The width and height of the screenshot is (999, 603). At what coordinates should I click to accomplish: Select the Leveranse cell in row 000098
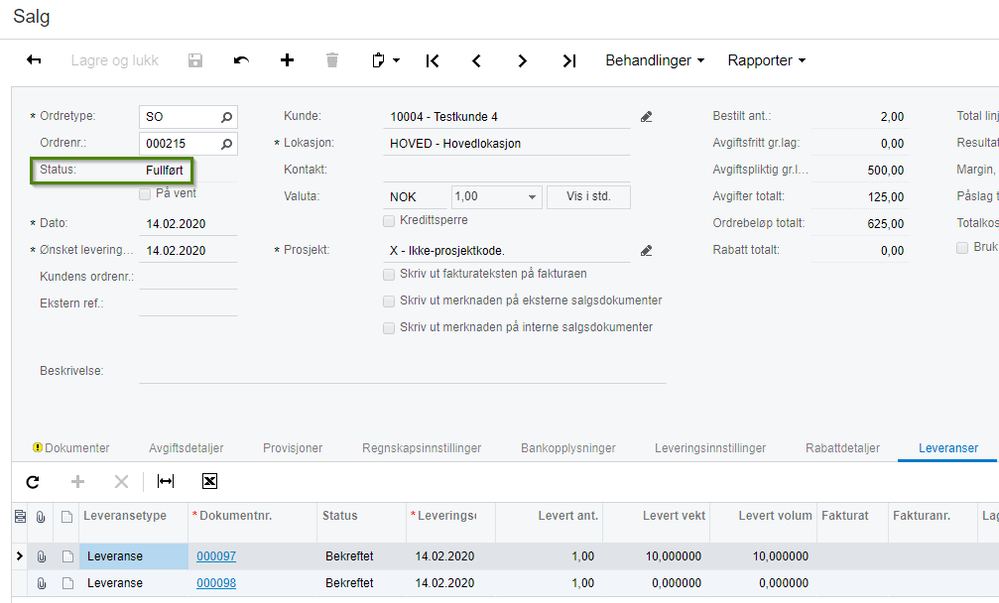coord(133,583)
